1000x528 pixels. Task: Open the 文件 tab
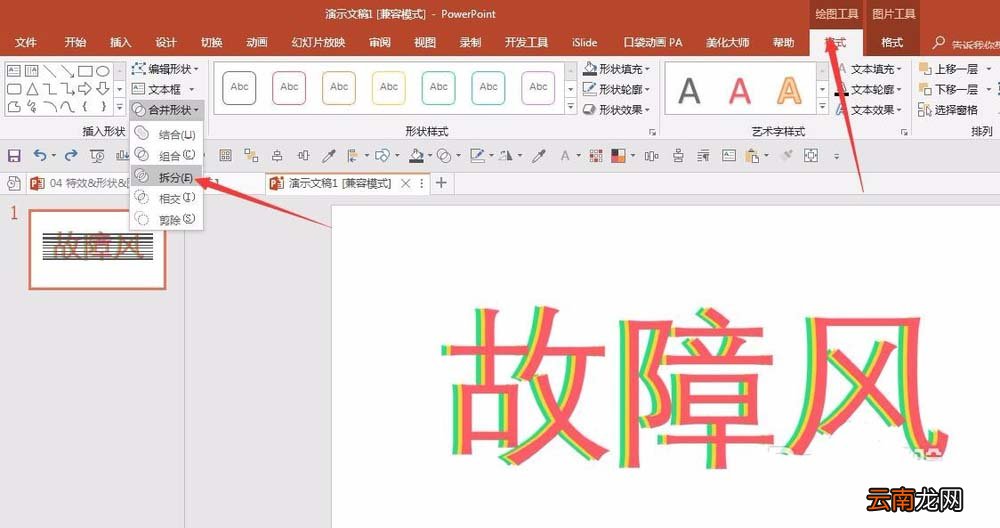26,42
